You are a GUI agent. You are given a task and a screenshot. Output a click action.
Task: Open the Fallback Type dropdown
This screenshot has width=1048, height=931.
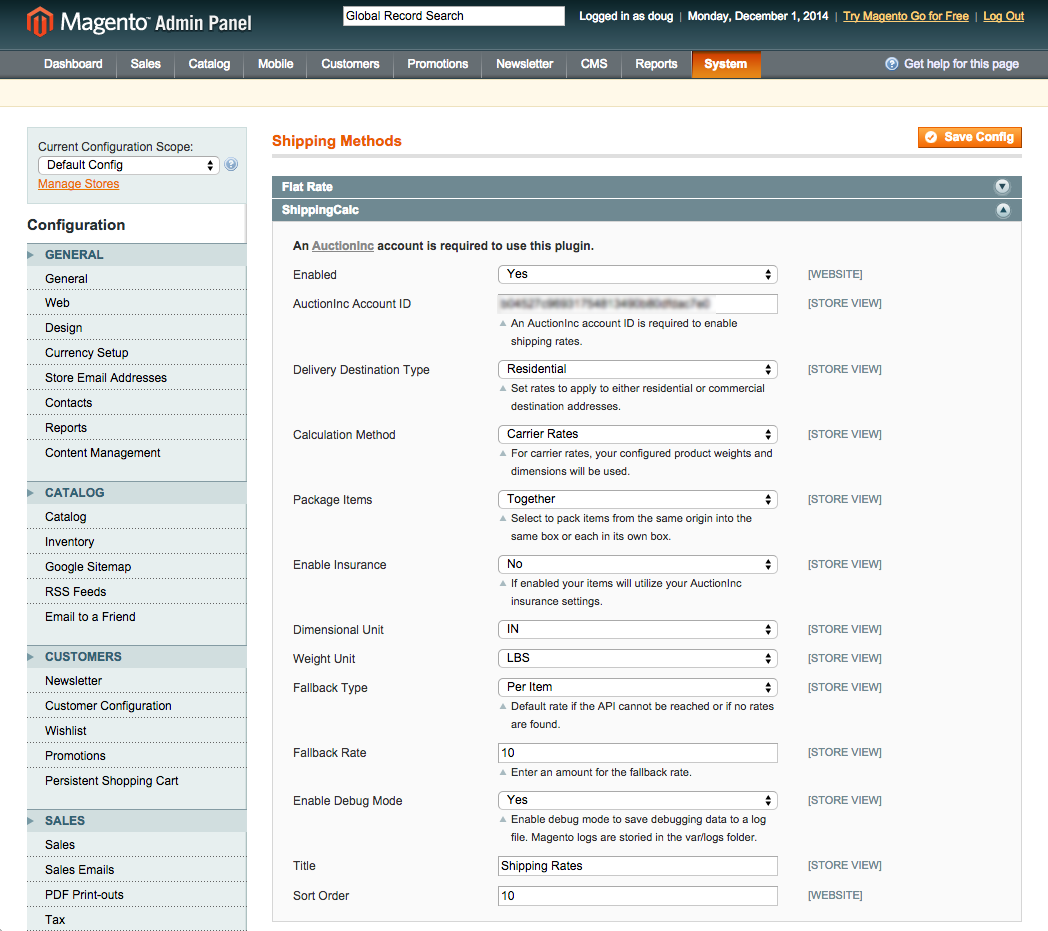(637, 687)
